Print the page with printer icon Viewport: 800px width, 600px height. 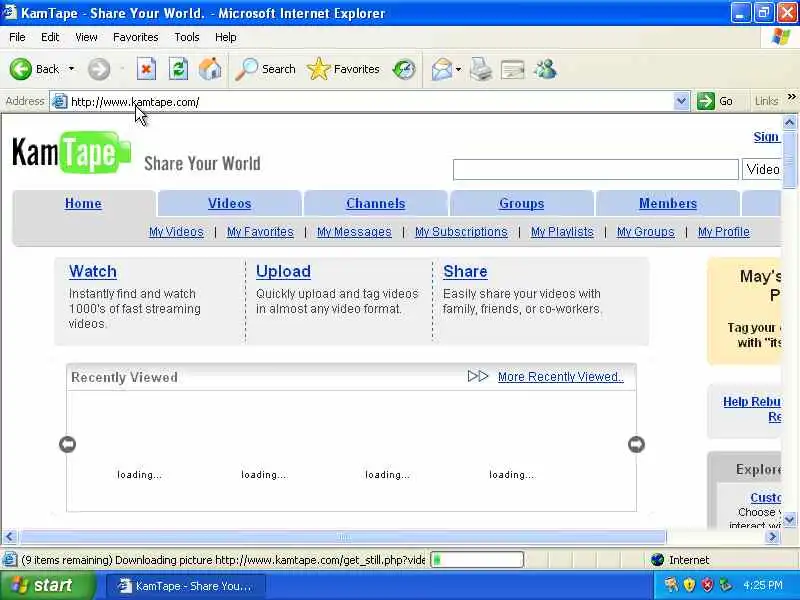481,69
